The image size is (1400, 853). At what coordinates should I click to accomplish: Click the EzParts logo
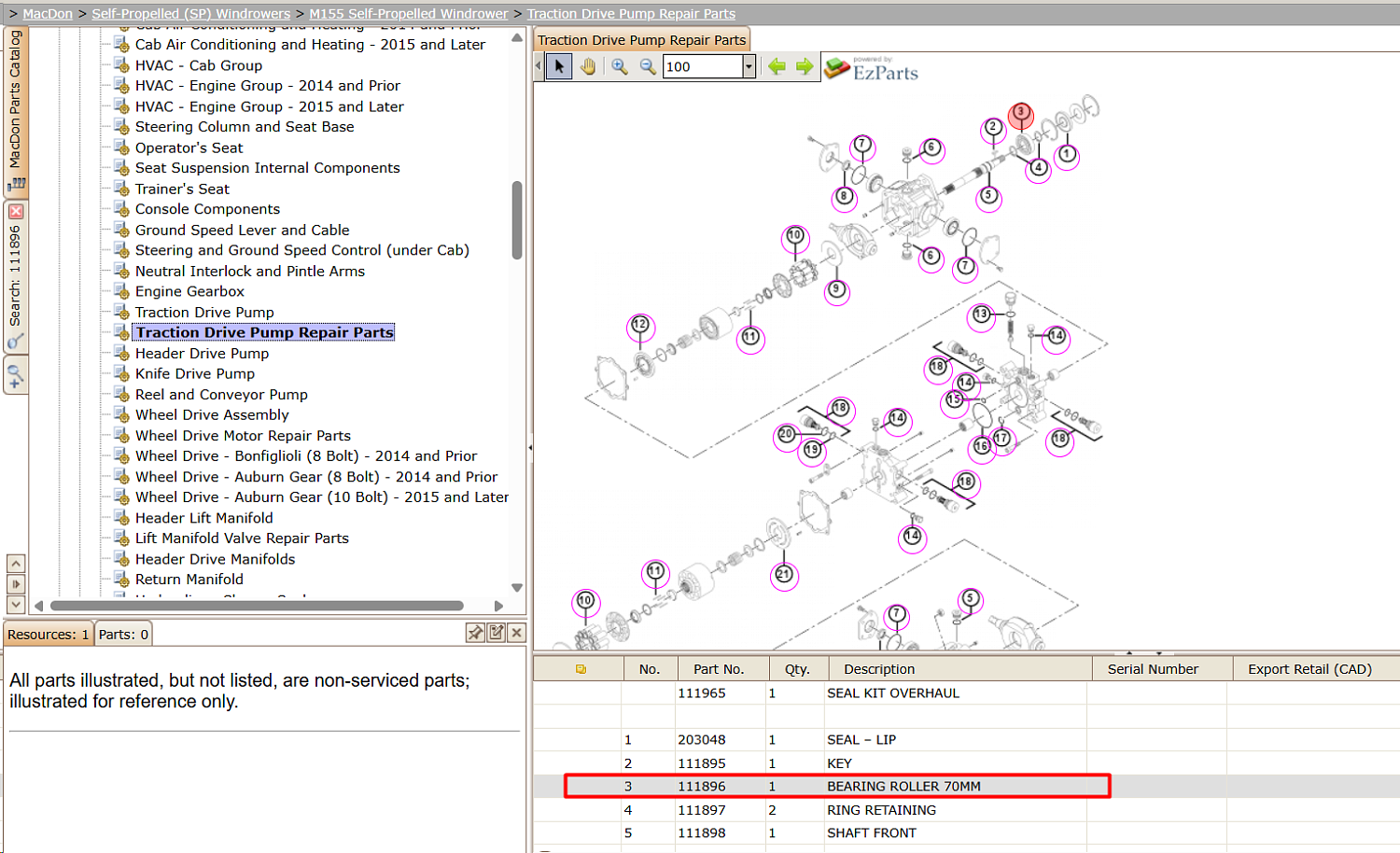coord(872,68)
